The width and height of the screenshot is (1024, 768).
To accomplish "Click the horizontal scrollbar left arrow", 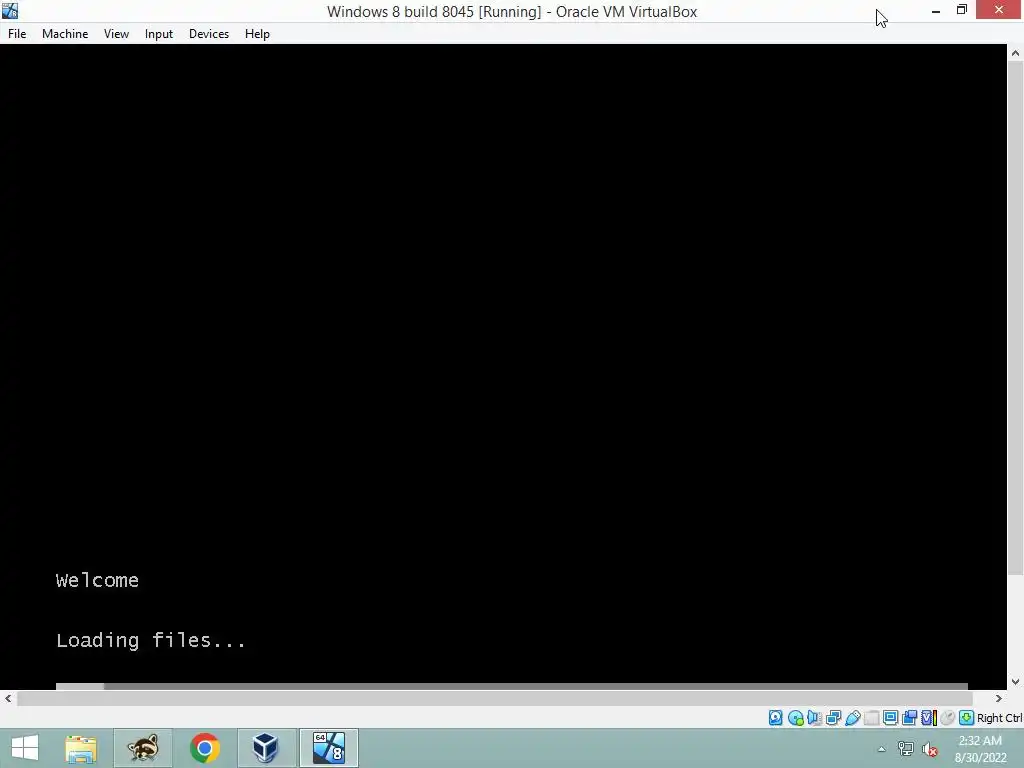I will [x=8, y=698].
